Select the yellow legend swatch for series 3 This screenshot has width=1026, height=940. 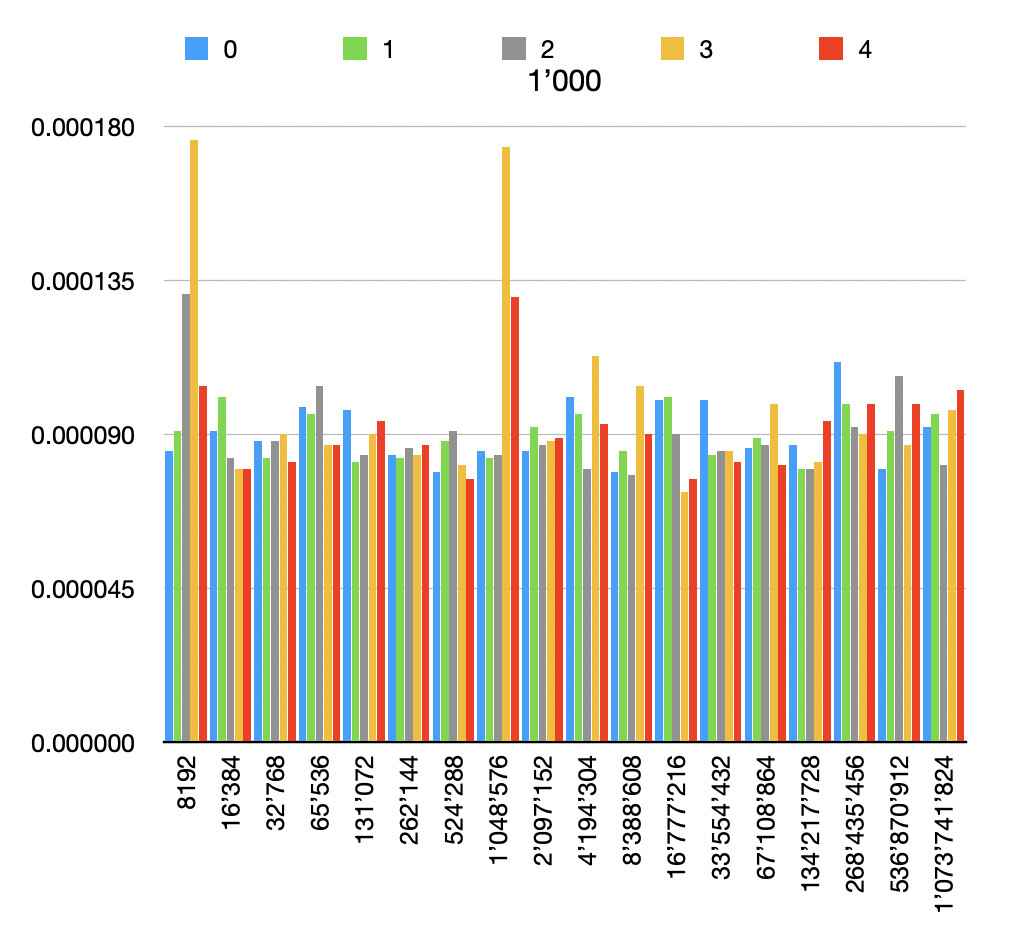coord(672,49)
